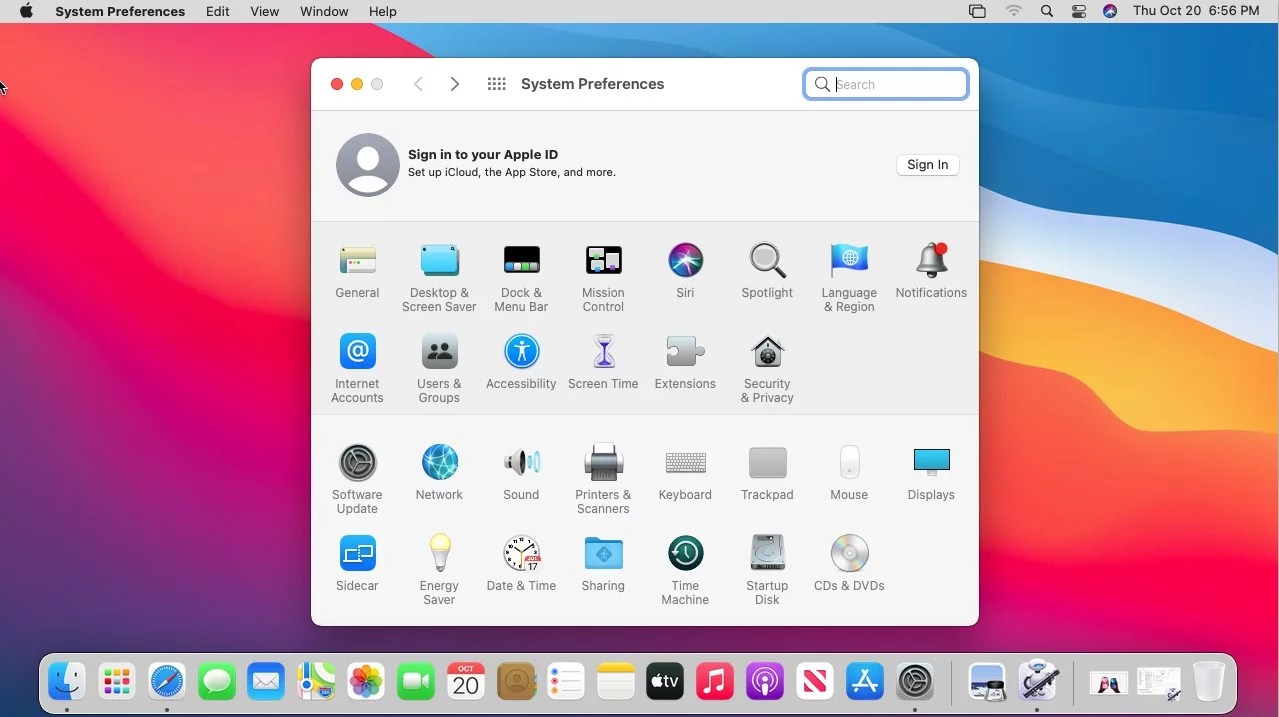Open Mission Control preferences
Viewport: 1279px width, 717px height.
coord(603,259)
